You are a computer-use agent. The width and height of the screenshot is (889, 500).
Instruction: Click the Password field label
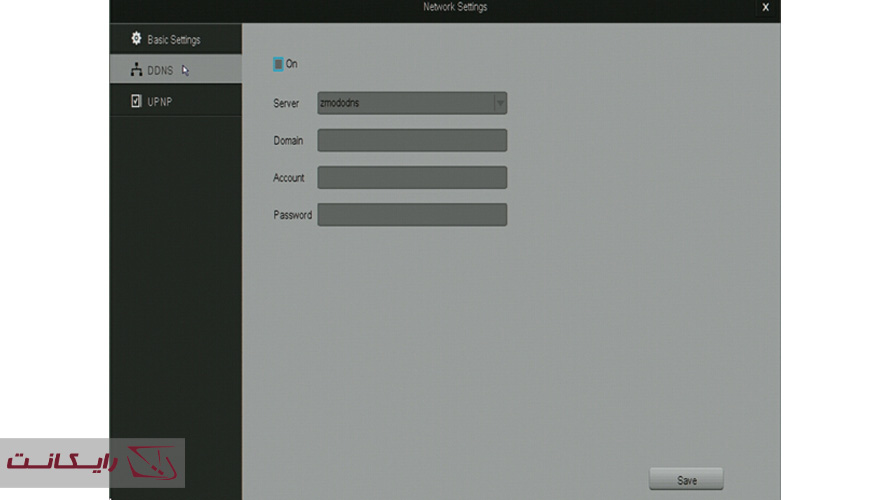[292, 215]
